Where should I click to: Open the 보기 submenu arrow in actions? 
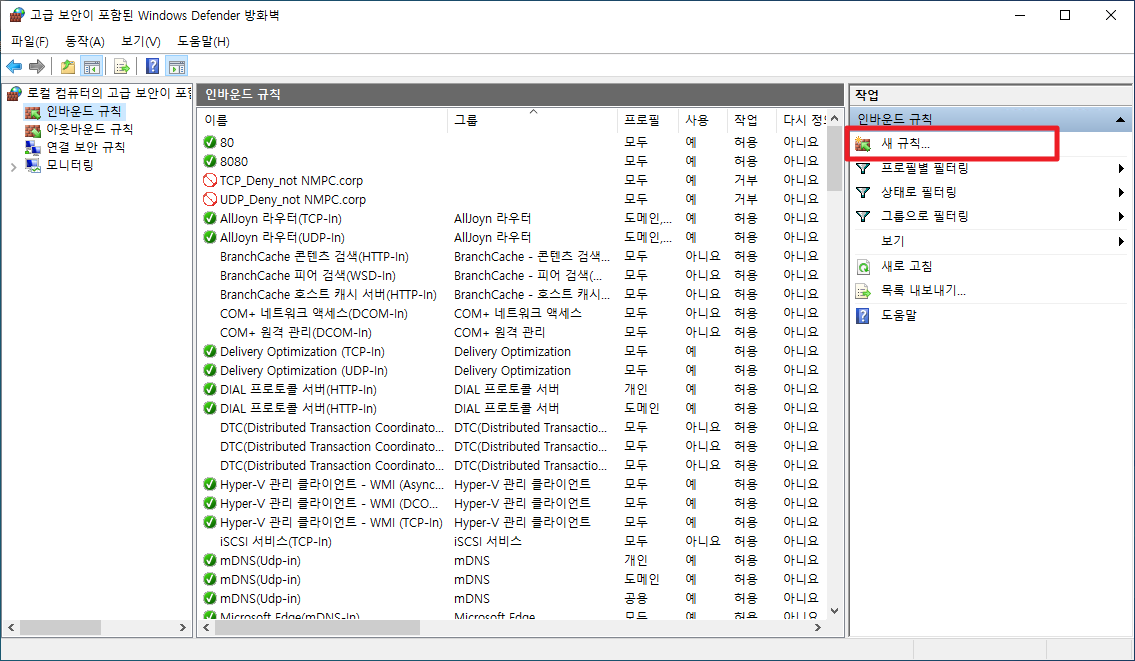1121,241
